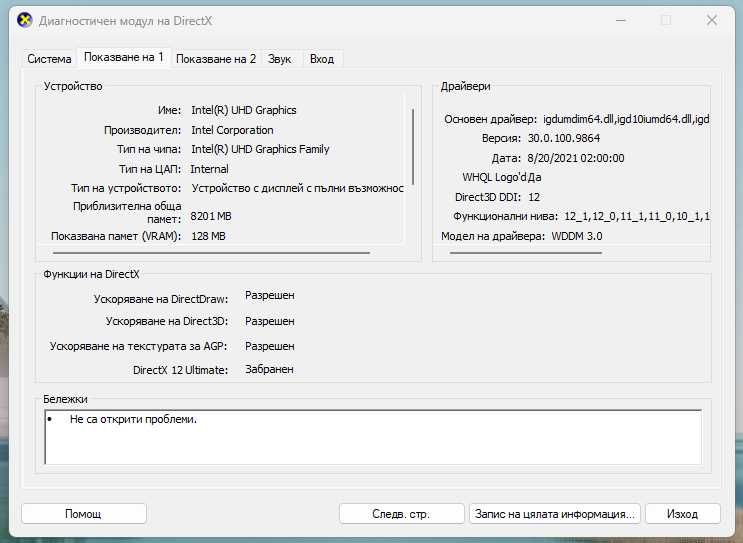Image resolution: width=743 pixels, height=543 pixels.
Task: Click the 8201 MB memory value
Action: (x=211, y=216)
